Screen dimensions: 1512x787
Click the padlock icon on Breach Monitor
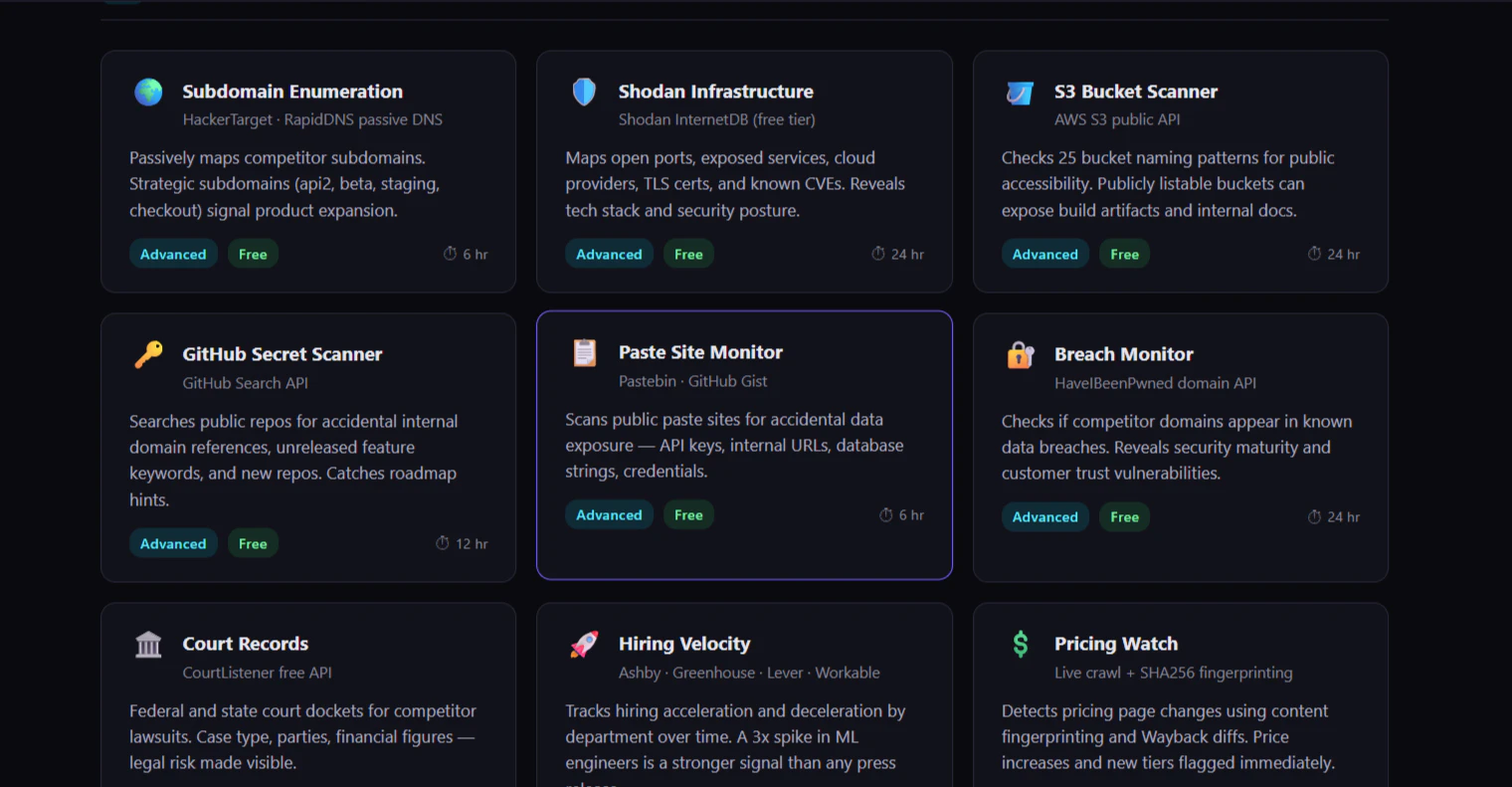pyautogui.click(x=1020, y=355)
